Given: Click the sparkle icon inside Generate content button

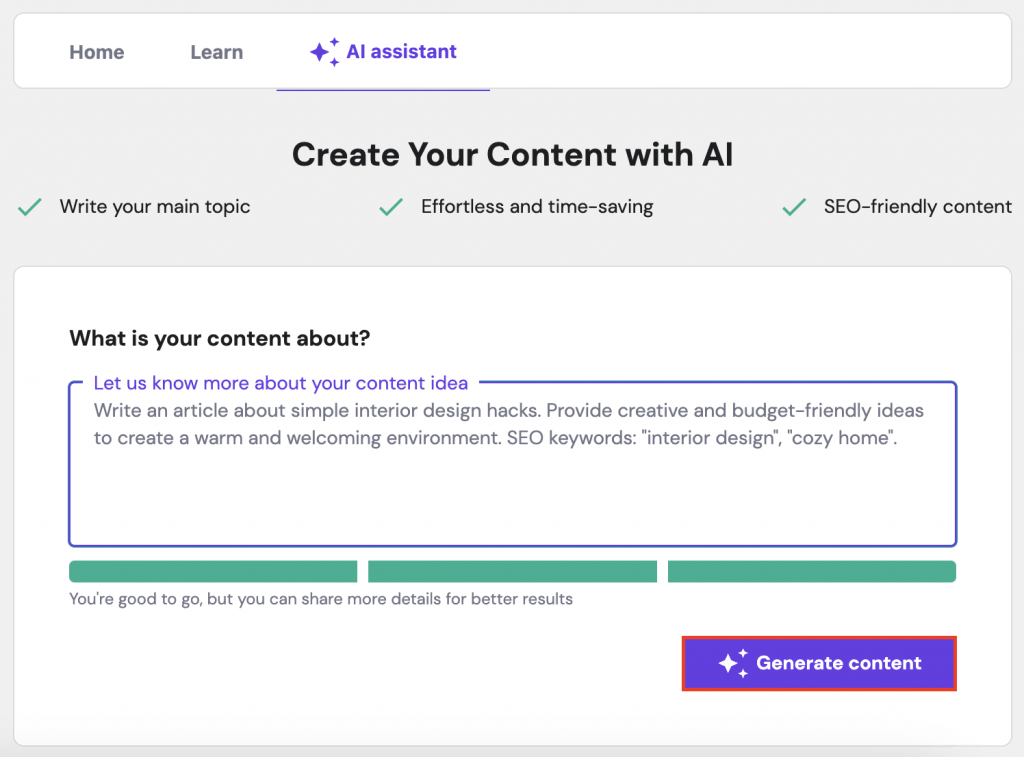Looking at the screenshot, I should (733, 663).
